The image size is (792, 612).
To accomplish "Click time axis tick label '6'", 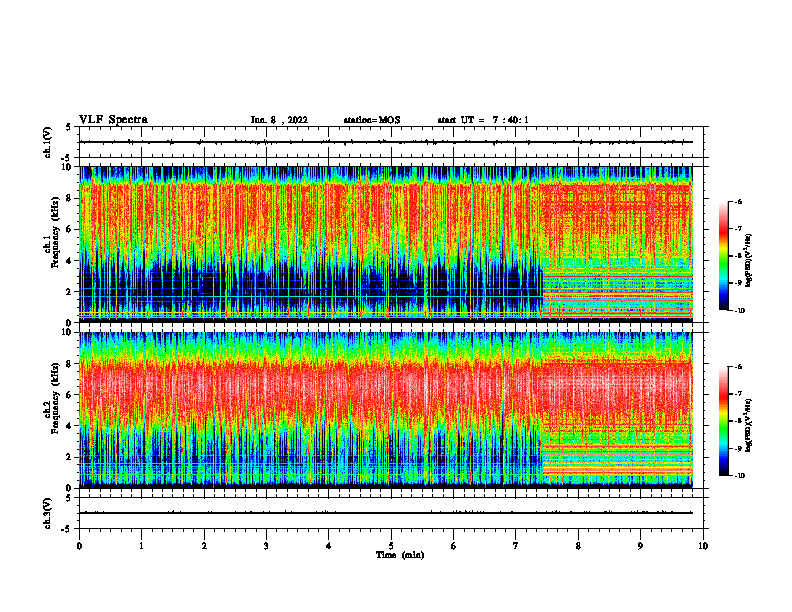I will pyautogui.click(x=453, y=546).
